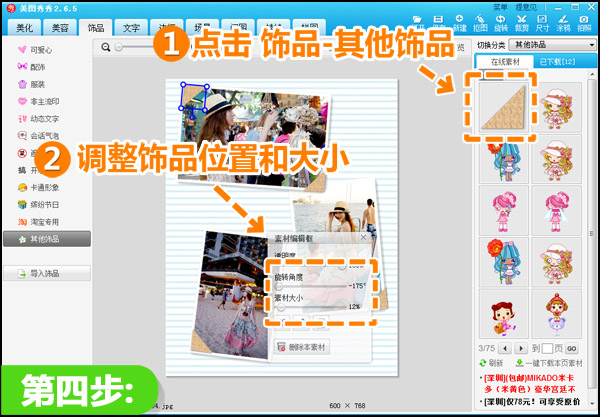This screenshot has width=600, height=417.
Task: Click the 刷新 refresh link
Action: point(495,362)
